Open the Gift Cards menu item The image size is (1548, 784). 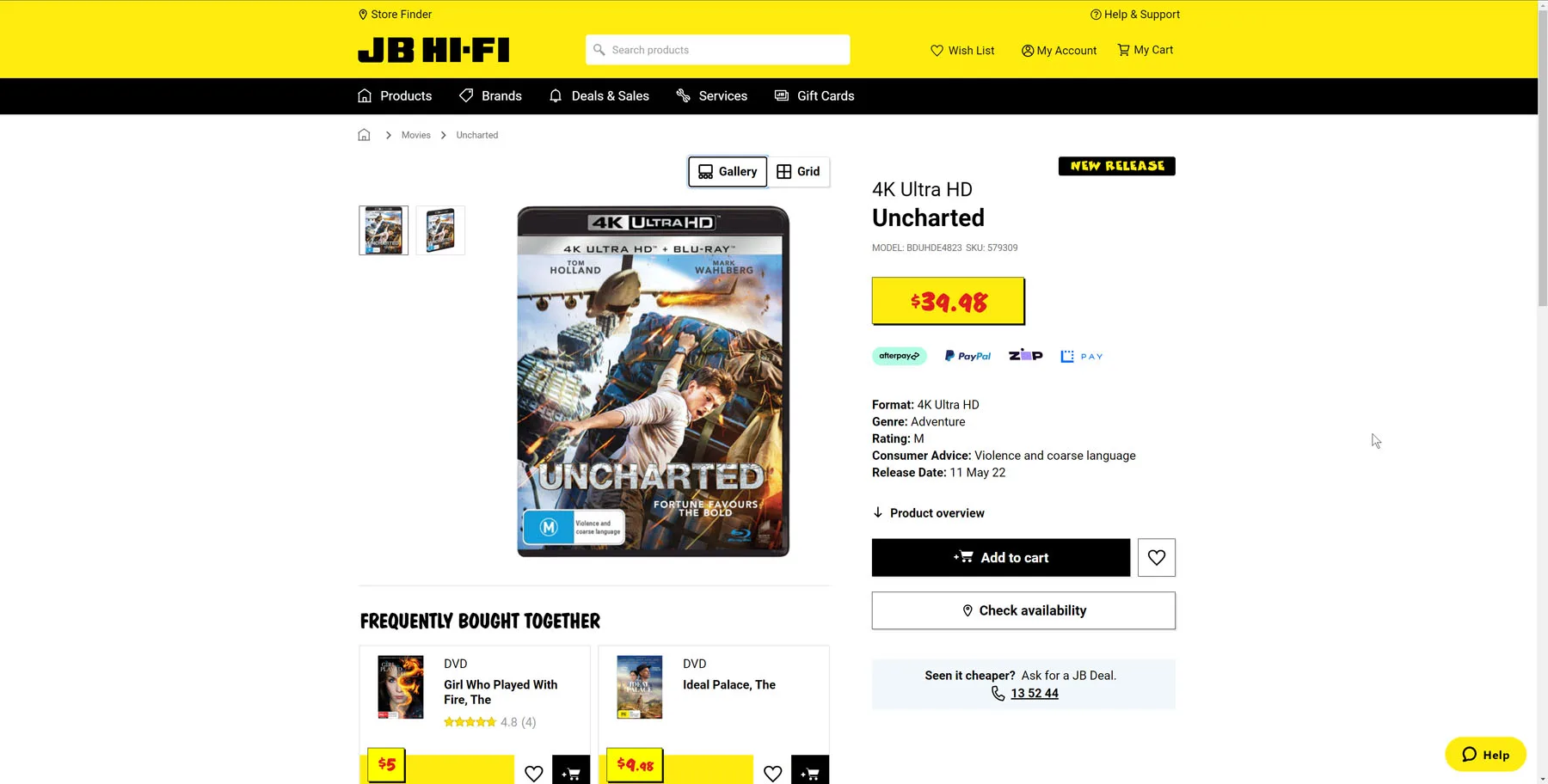tap(814, 96)
